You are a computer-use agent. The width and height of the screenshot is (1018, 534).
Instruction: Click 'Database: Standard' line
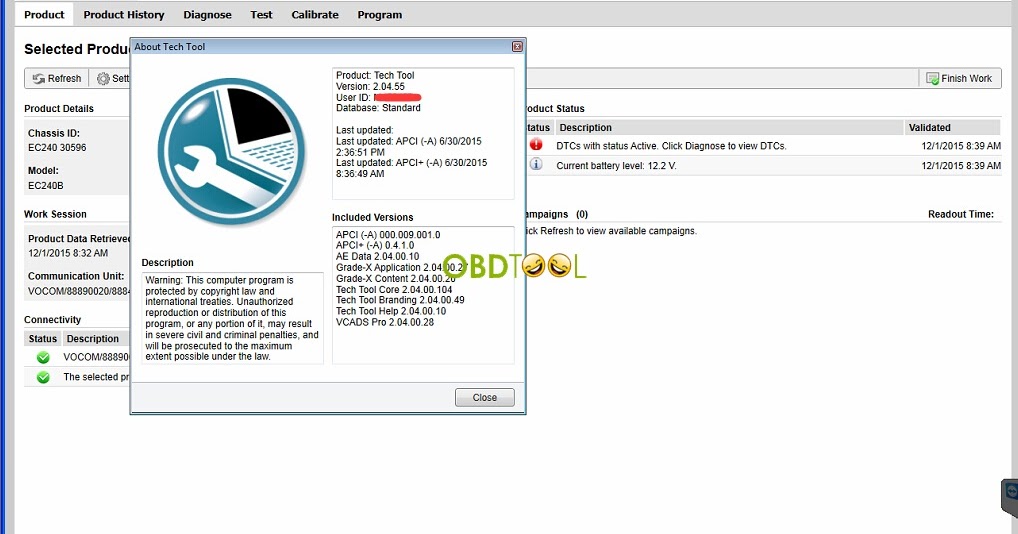pos(378,108)
